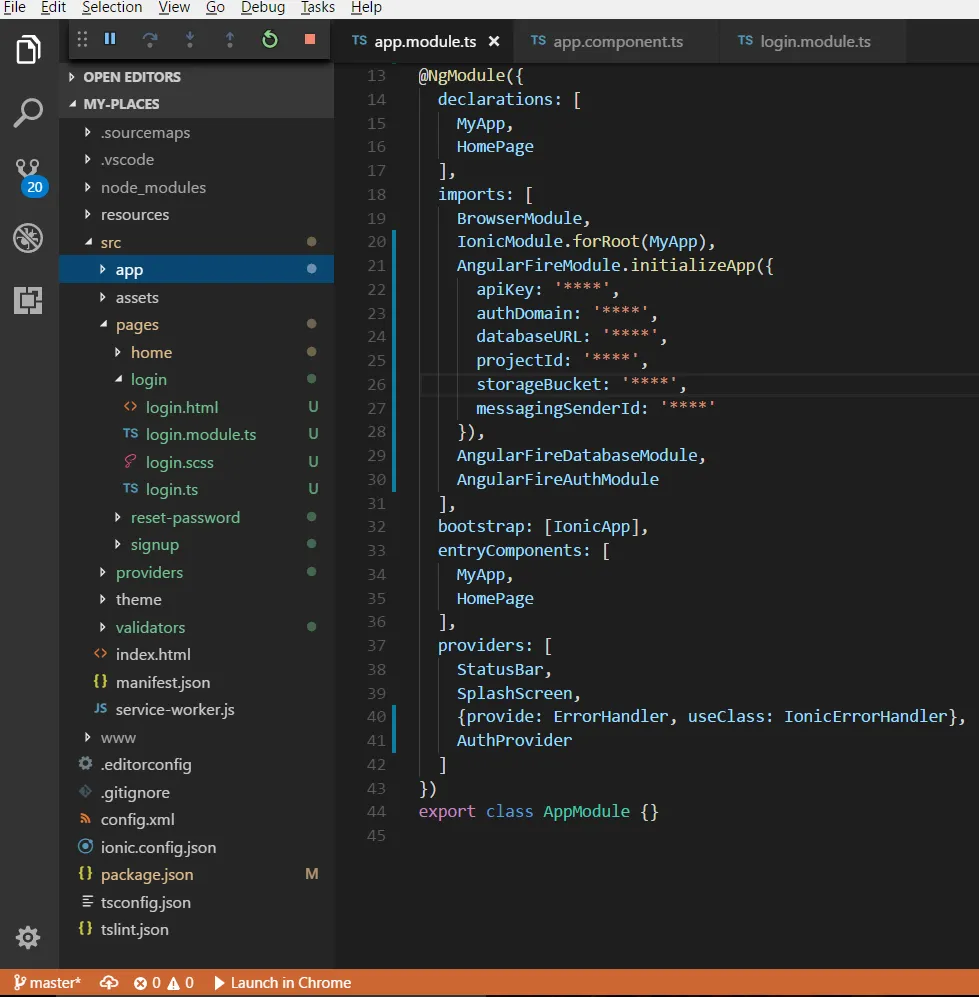Switch to the app.component.ts tab
Viewport: 979px width, 997px height.
(x=618, y=41)
